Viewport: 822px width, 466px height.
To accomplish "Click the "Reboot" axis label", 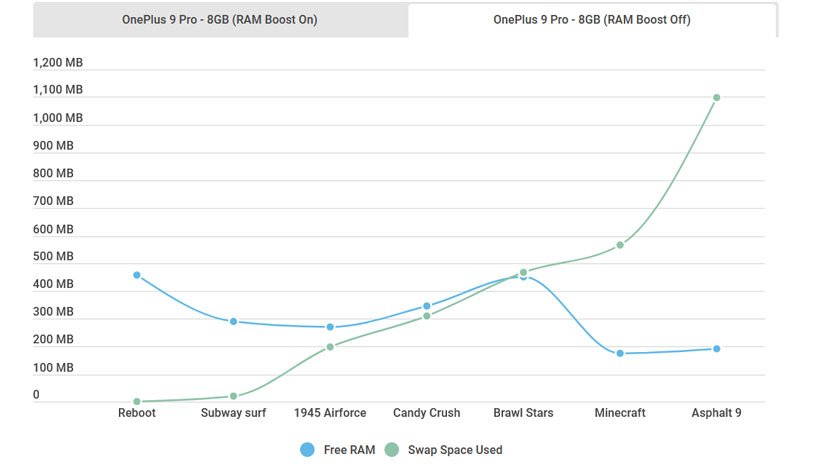I will (137, 413).
